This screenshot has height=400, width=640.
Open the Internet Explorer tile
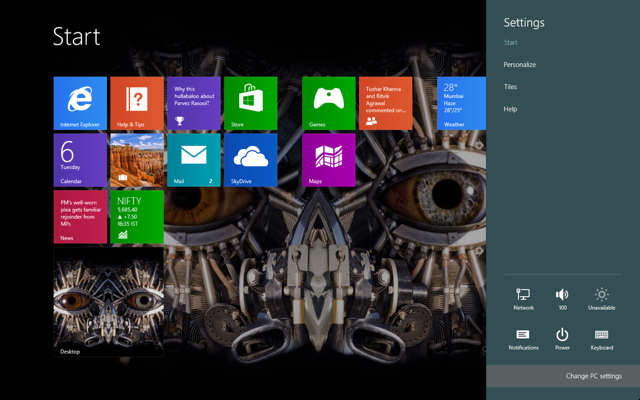point(79,103)
